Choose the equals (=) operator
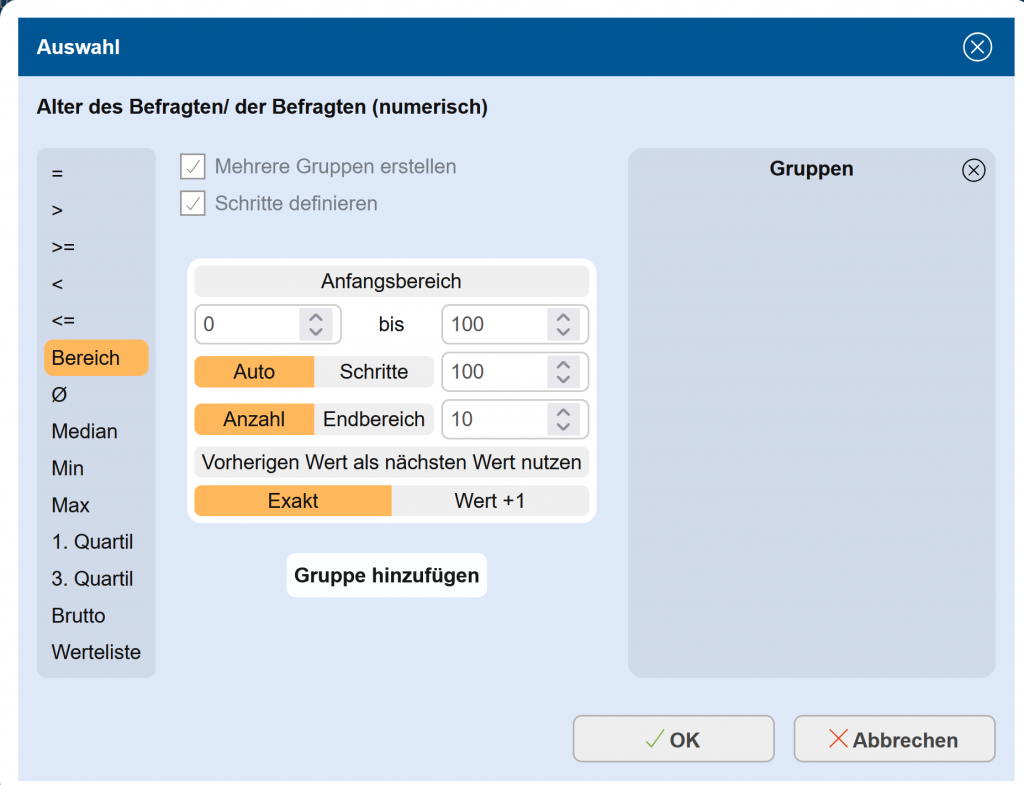This screenshot has width=1024, height=785. (x=57, y=173)
